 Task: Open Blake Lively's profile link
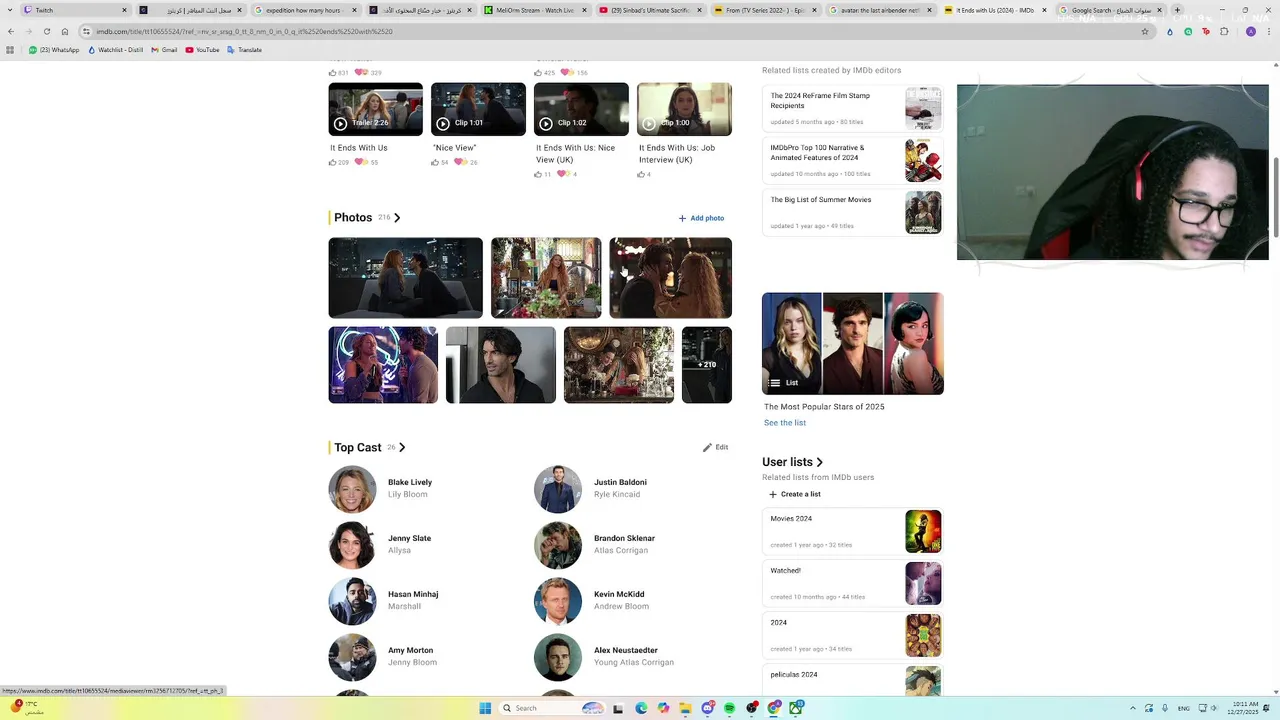point(410,482)
